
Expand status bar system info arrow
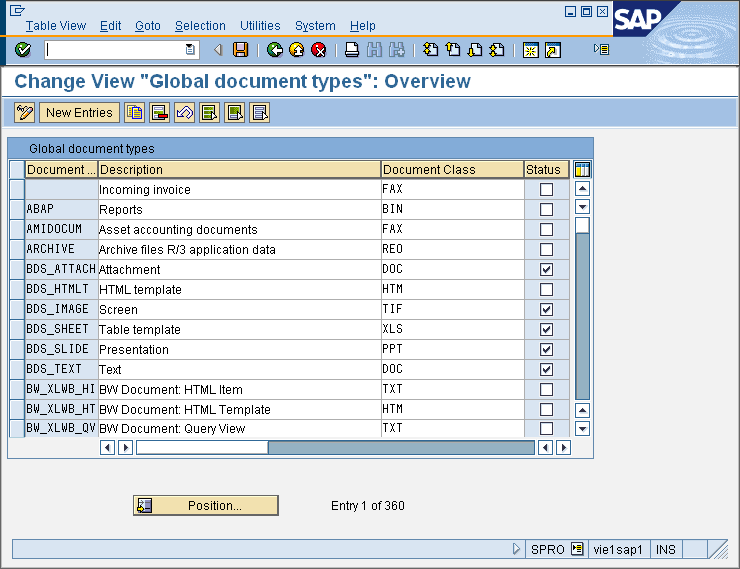[516, 549]
